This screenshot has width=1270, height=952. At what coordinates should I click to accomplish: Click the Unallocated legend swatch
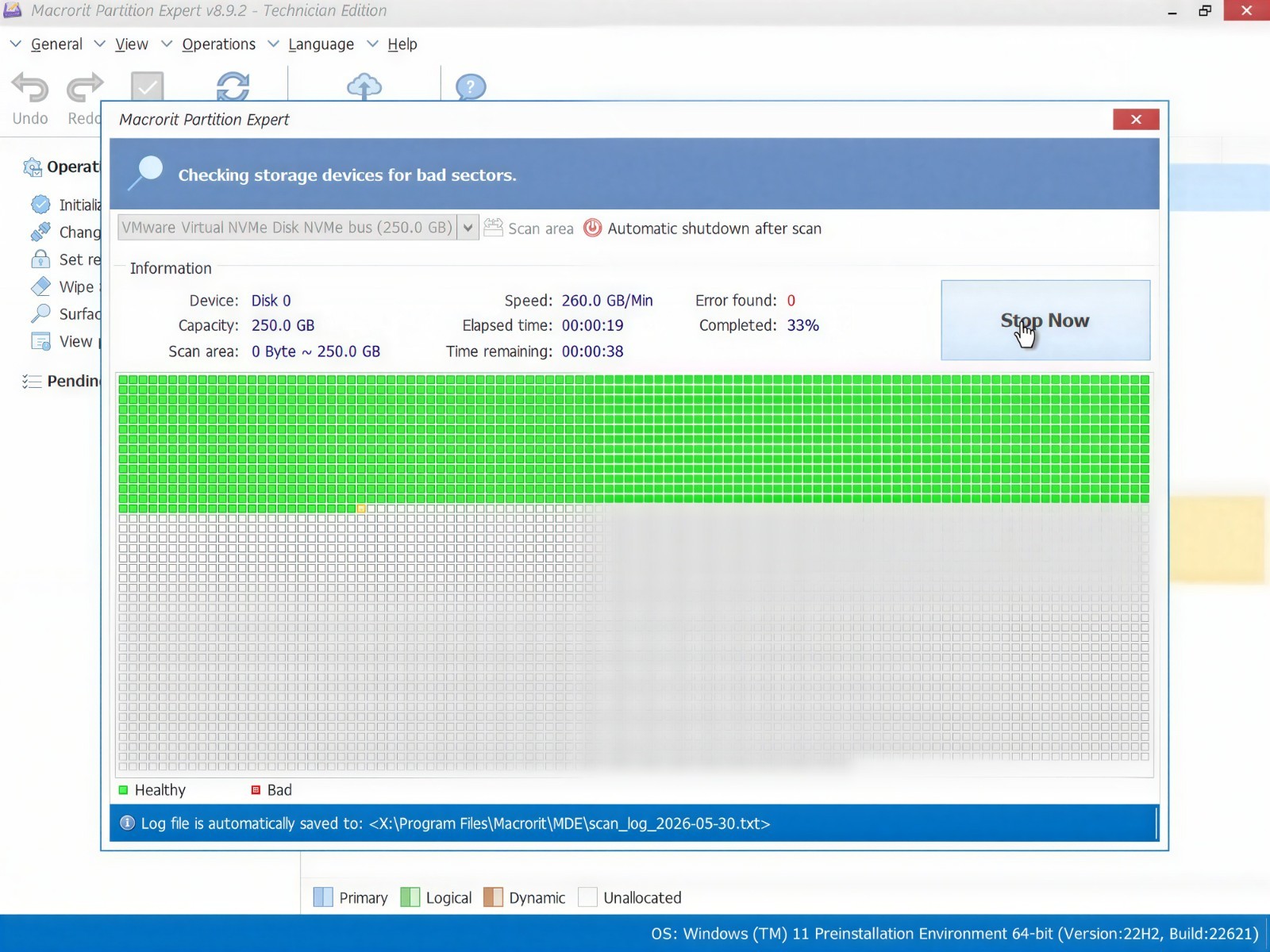(587, 897)
